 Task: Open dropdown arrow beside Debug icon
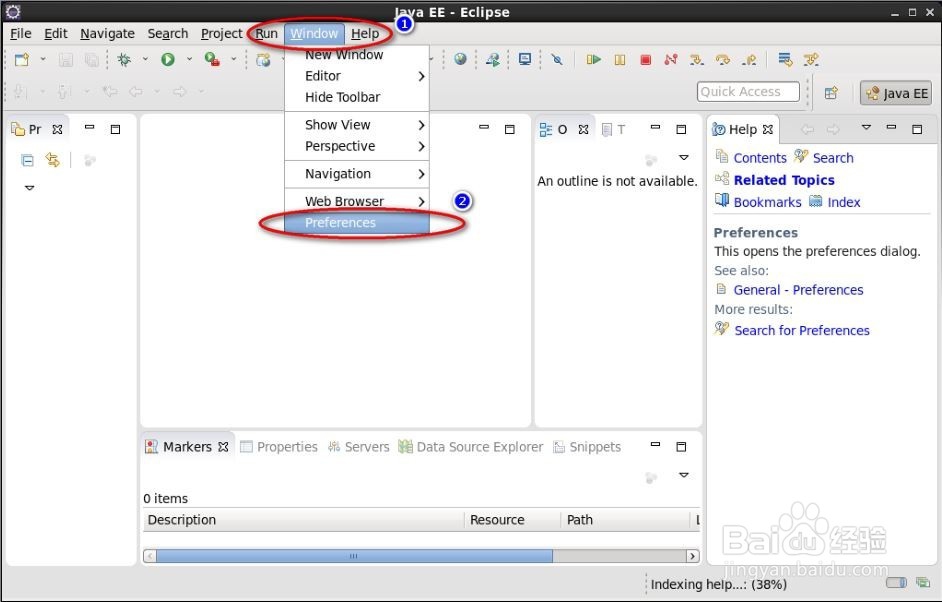tap(145, 59)
